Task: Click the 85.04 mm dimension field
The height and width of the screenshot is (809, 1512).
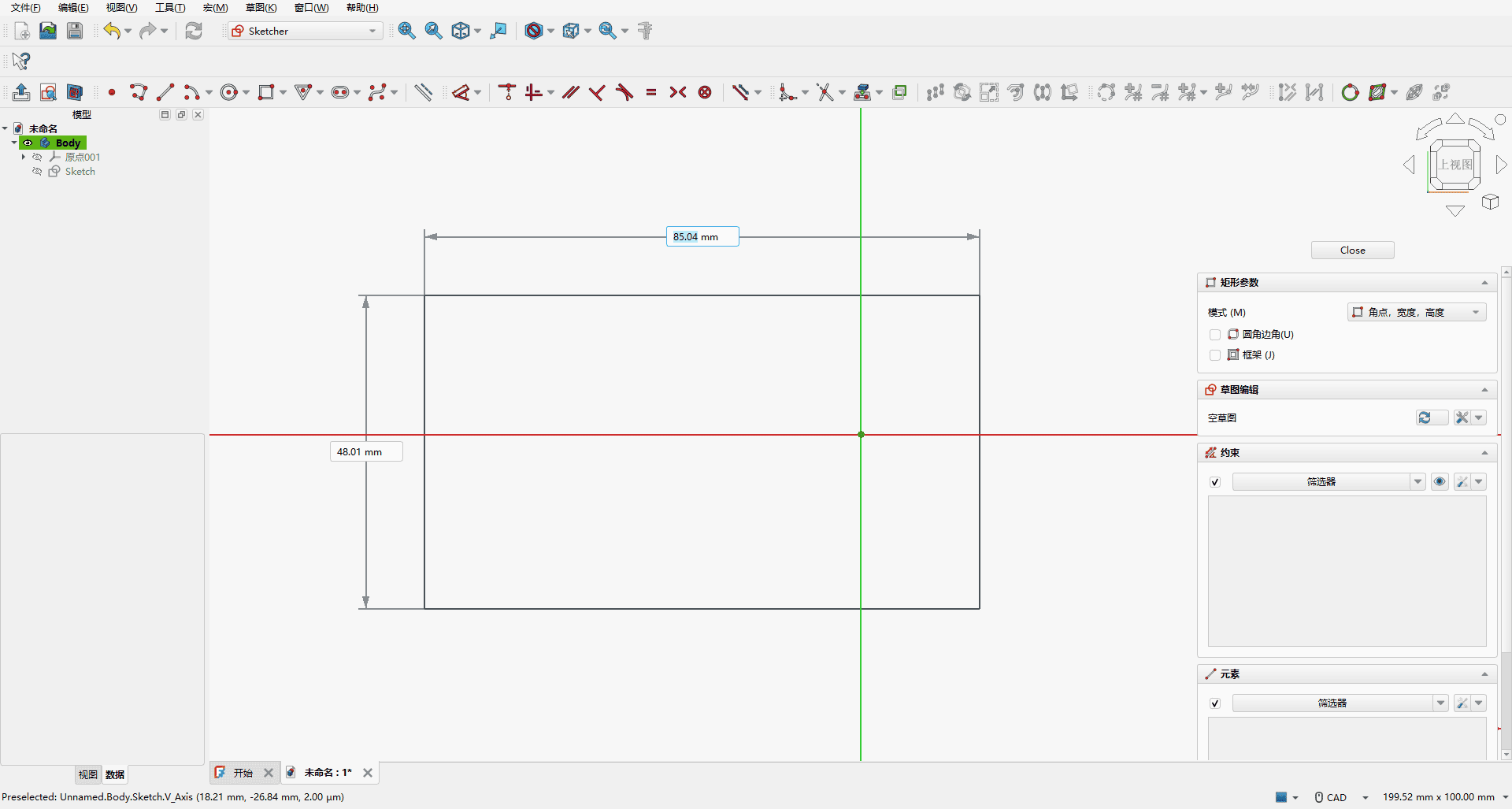Action: tap(702, 236)
